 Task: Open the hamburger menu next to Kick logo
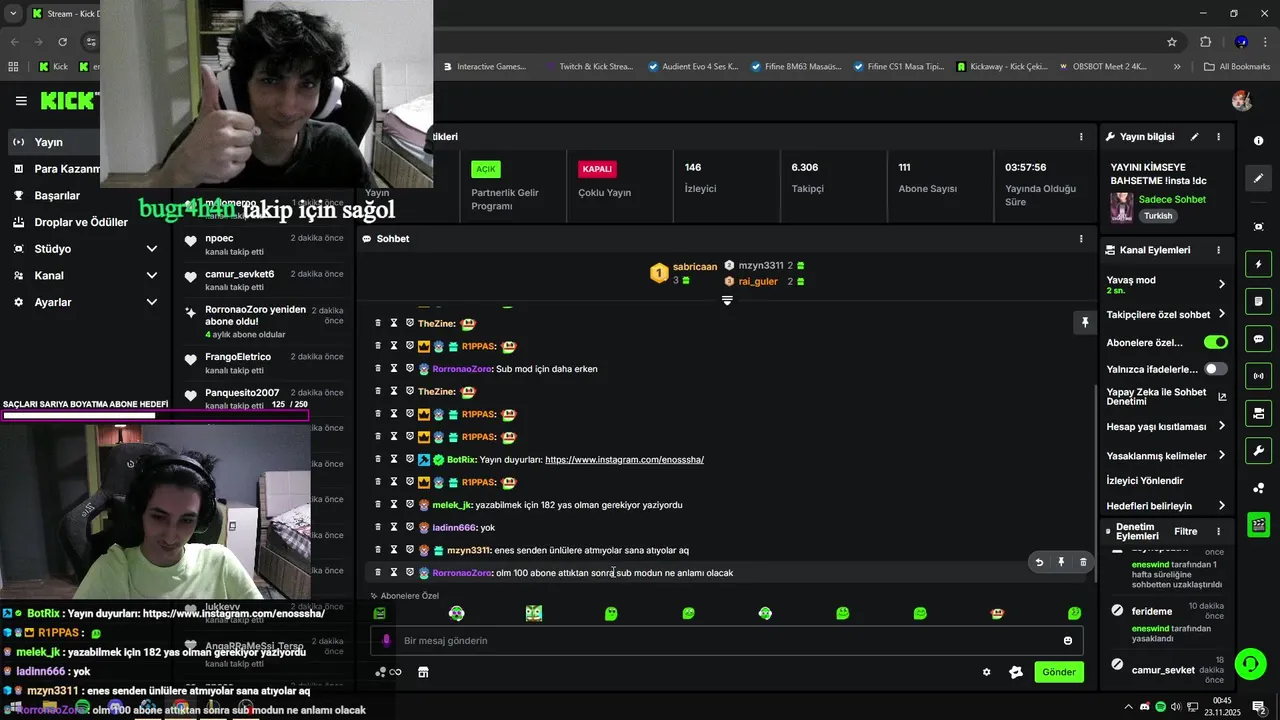[x=21, y=101]
